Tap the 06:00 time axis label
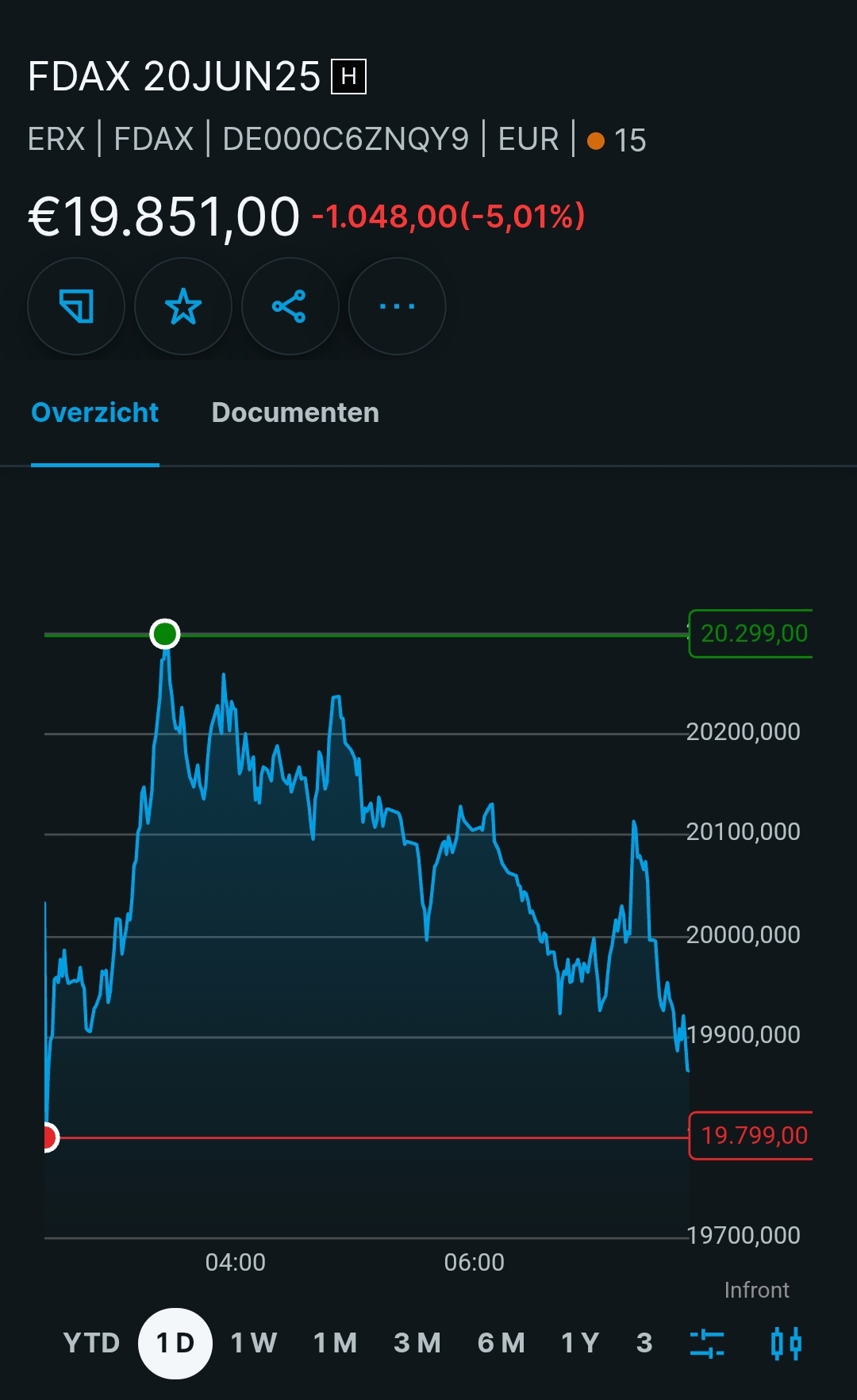 [475, 1262]
